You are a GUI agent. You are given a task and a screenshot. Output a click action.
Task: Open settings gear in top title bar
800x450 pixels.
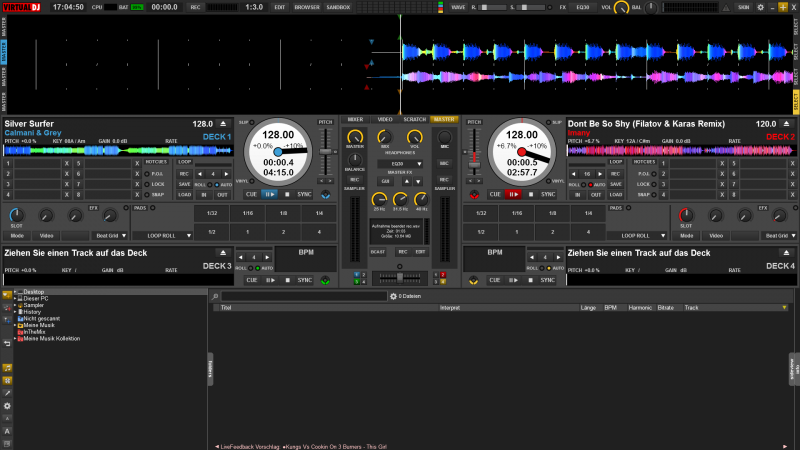coord(760,7)
